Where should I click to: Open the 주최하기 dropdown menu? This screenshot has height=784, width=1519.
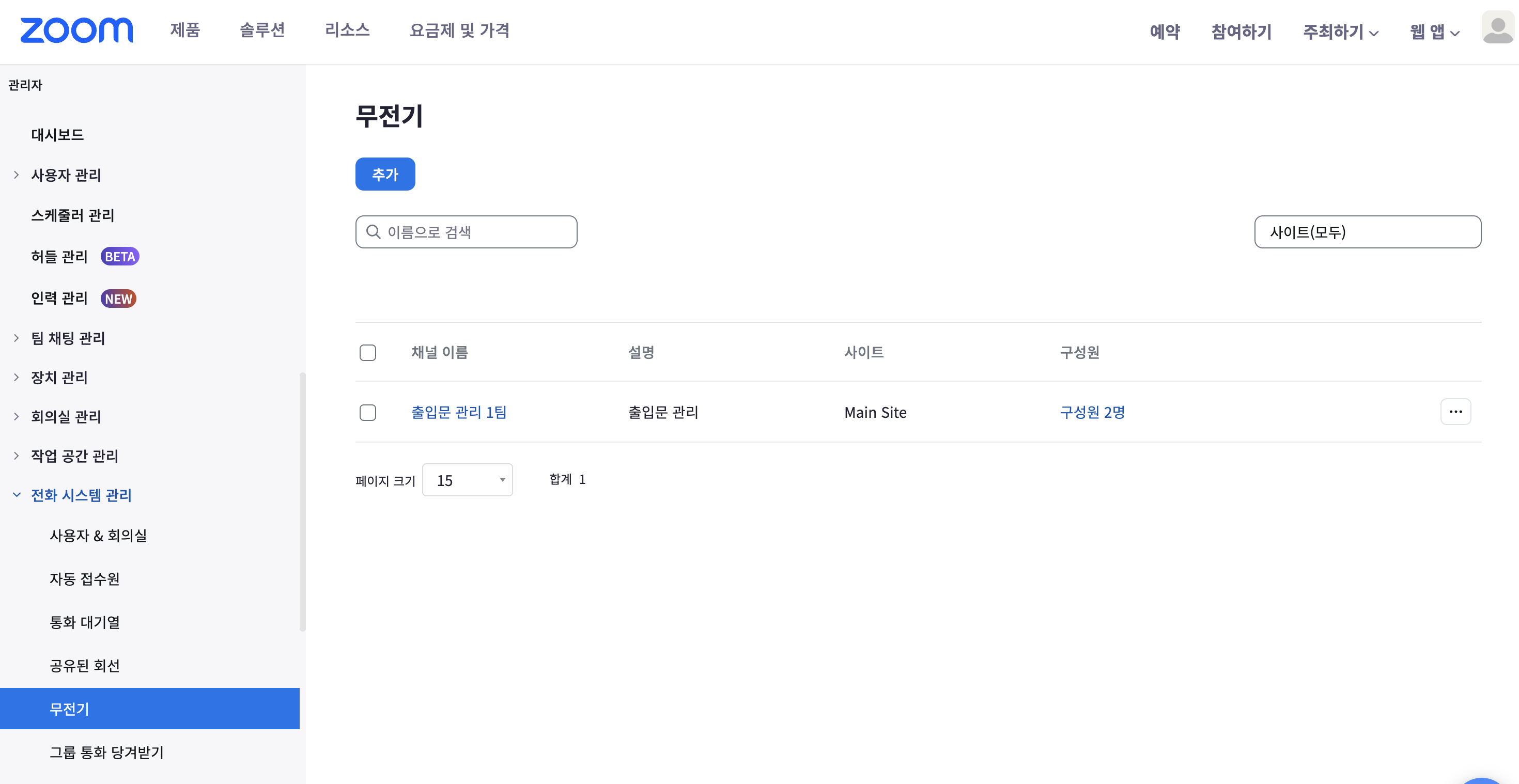(x=1340, y=32)
